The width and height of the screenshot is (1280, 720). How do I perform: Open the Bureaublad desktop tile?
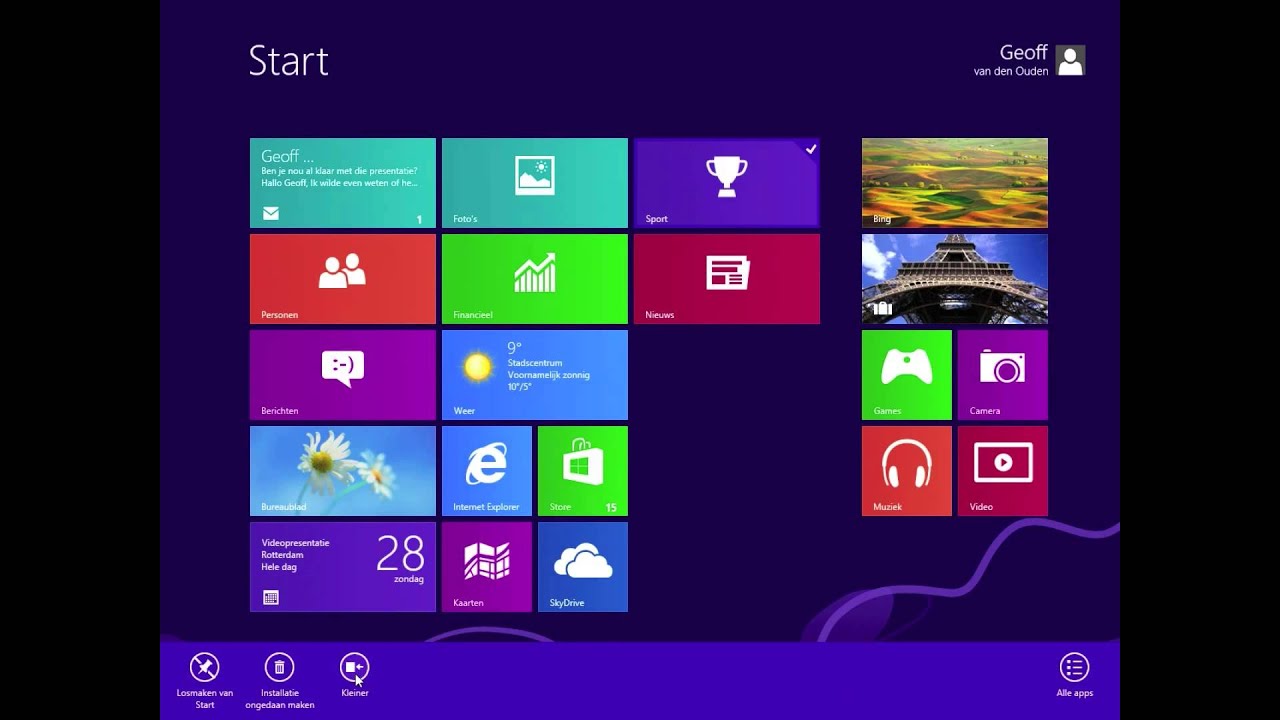[x=342, y=471]
